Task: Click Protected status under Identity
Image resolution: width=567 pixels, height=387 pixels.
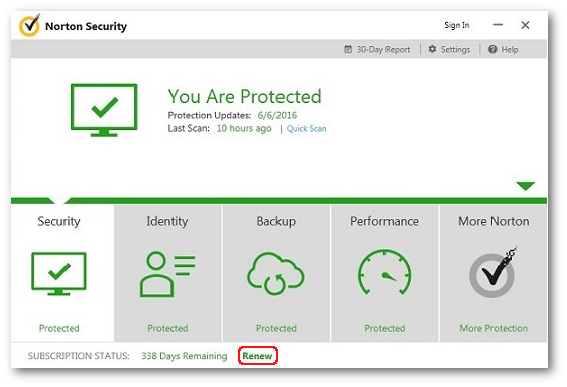Action: pos(167,328)
